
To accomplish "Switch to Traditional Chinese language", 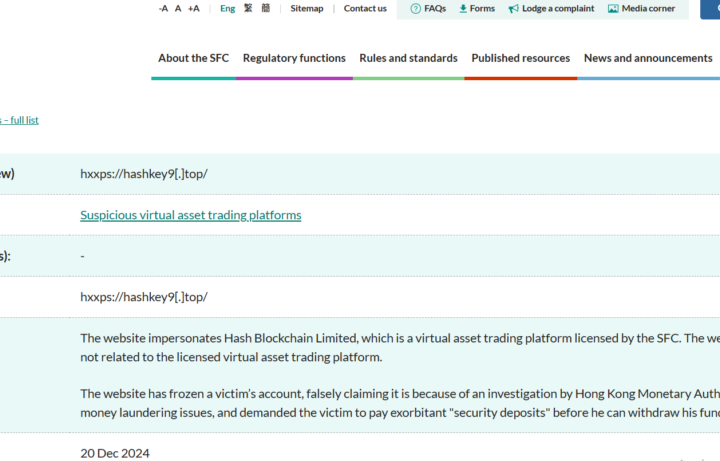I will tap(248, 8).
